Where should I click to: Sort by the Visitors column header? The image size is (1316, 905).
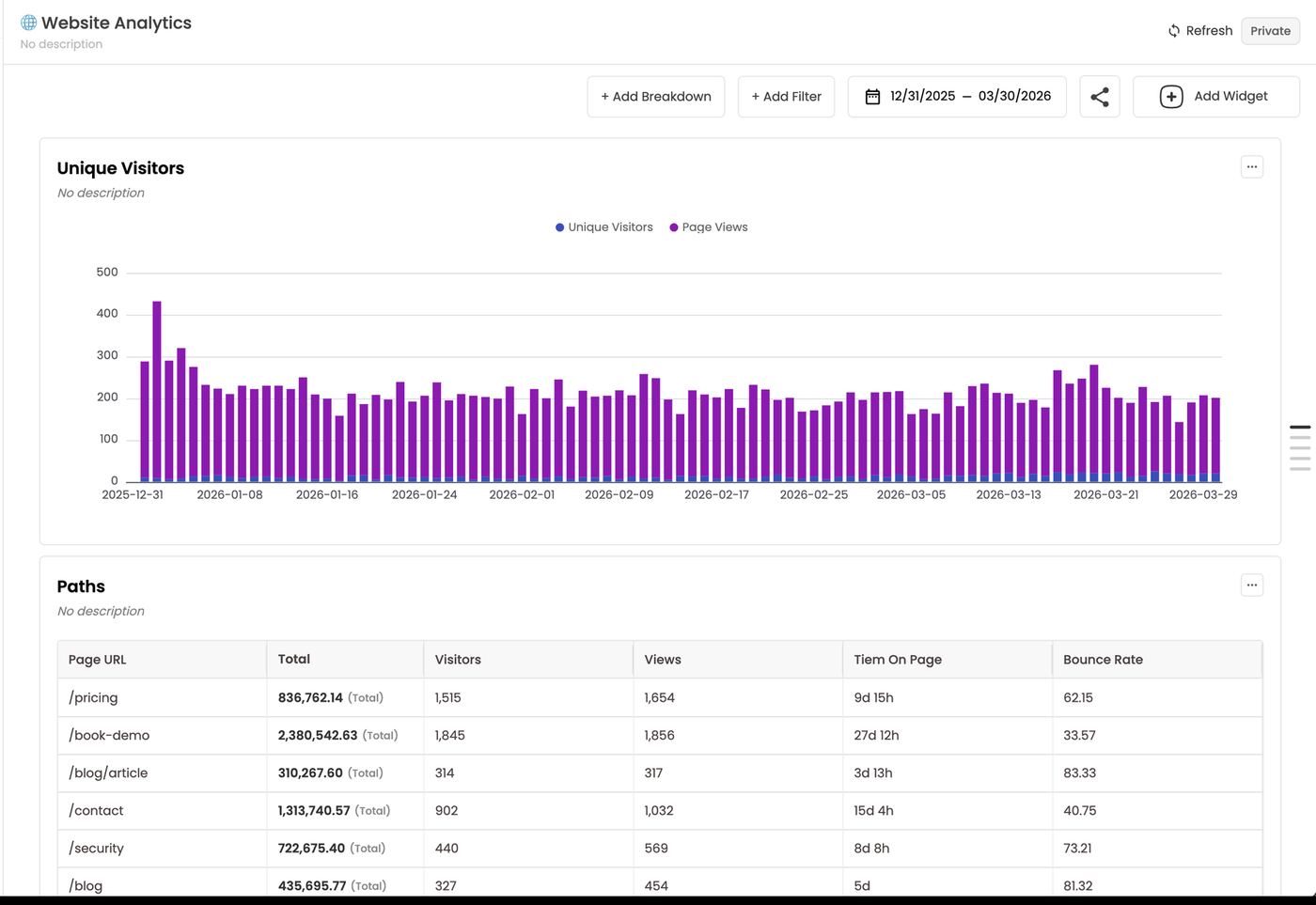click(528, 660)
